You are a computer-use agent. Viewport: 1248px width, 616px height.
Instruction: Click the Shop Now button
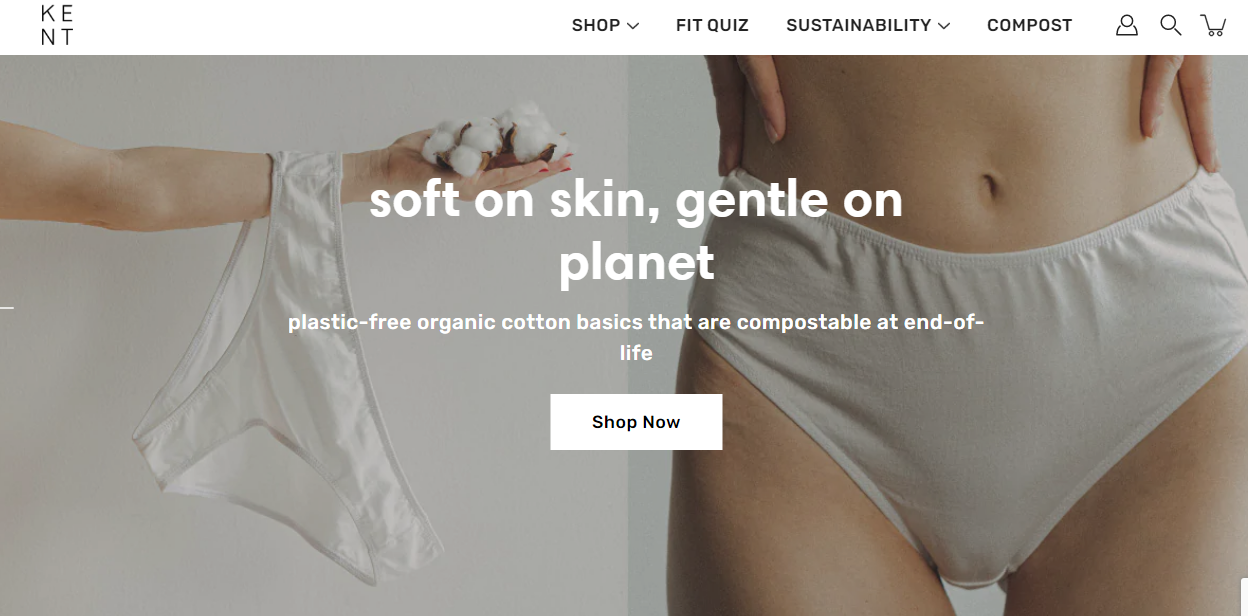(x=636, y=422)
